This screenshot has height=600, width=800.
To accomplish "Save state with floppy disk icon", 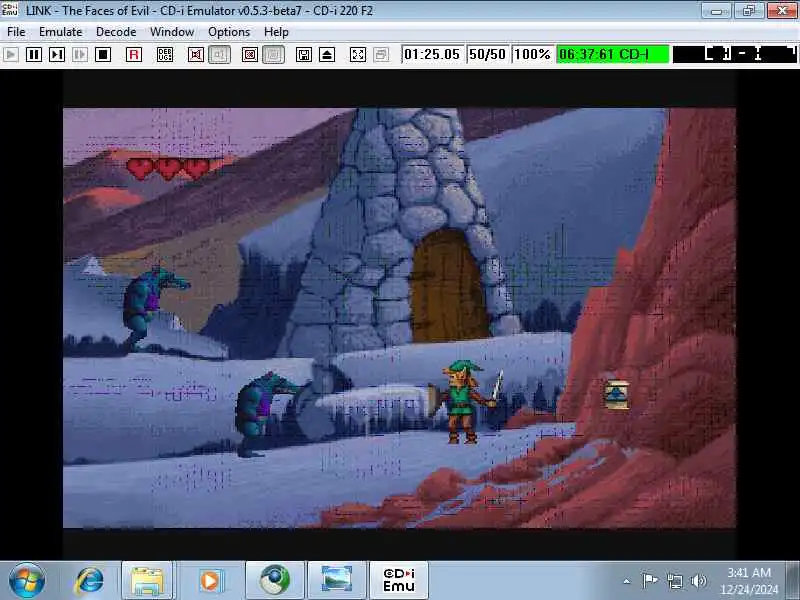I will point(304,55).
